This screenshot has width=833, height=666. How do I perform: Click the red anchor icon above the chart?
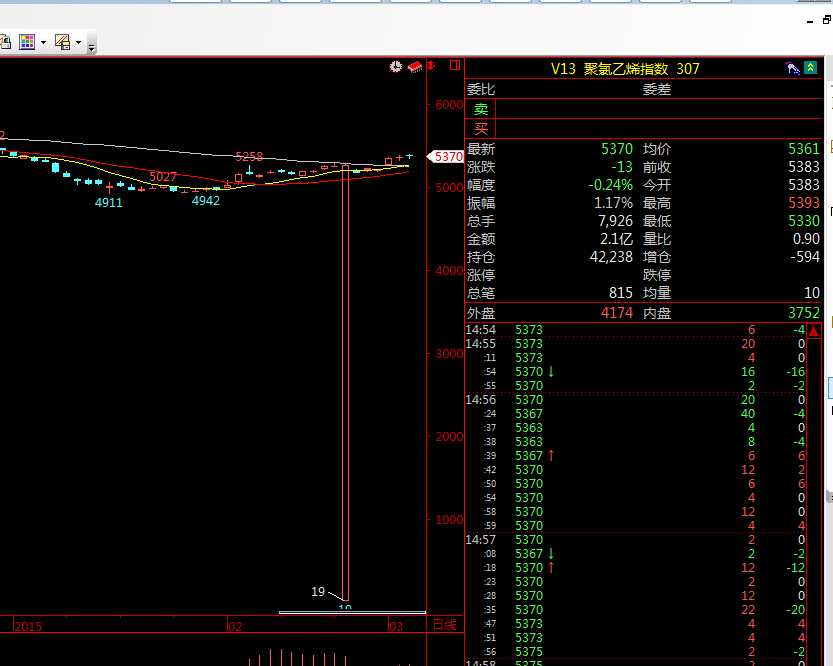[x=432, y=66]
